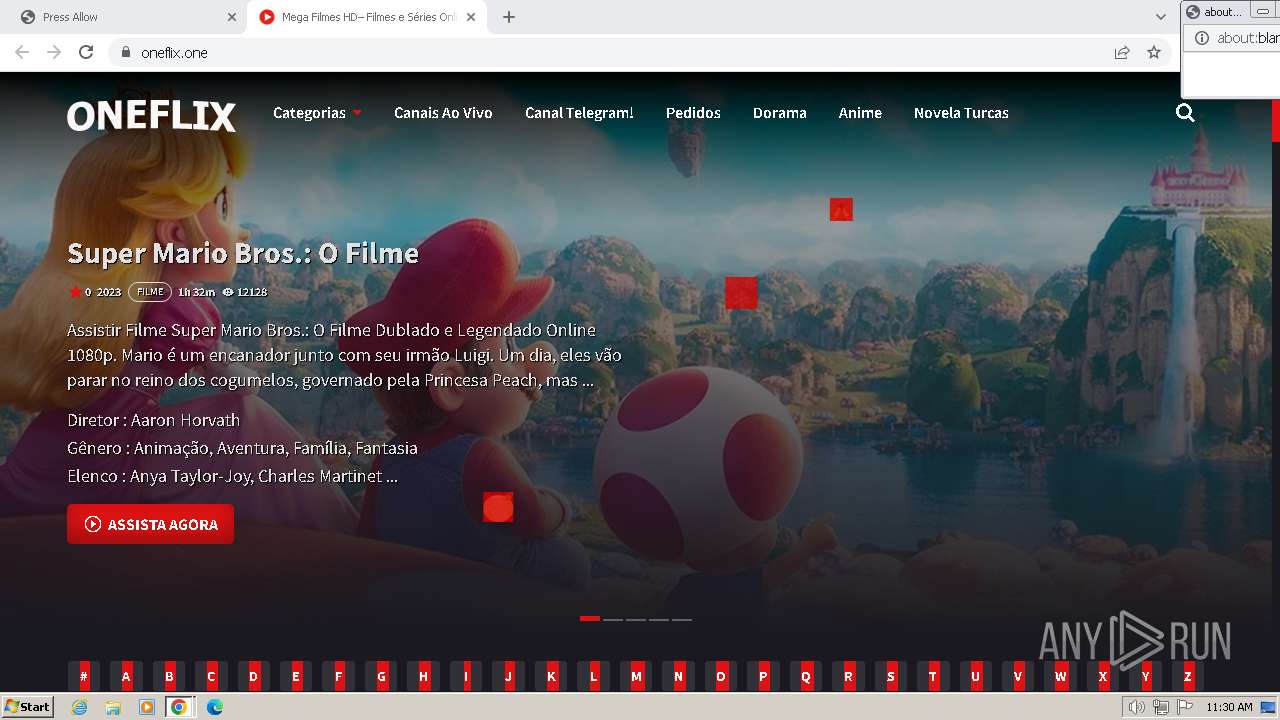Open Super Mario Bros.: O Filme title

click(243, 253)
